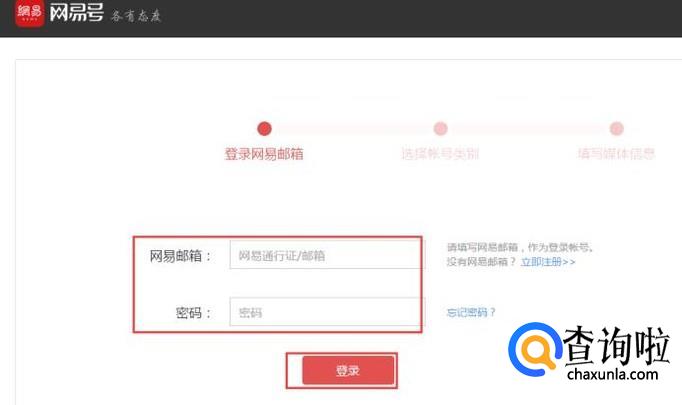This screenshot has width=682, height=405.
Task: Open the 填写媒体信息 step label
Action: (616, 154)
